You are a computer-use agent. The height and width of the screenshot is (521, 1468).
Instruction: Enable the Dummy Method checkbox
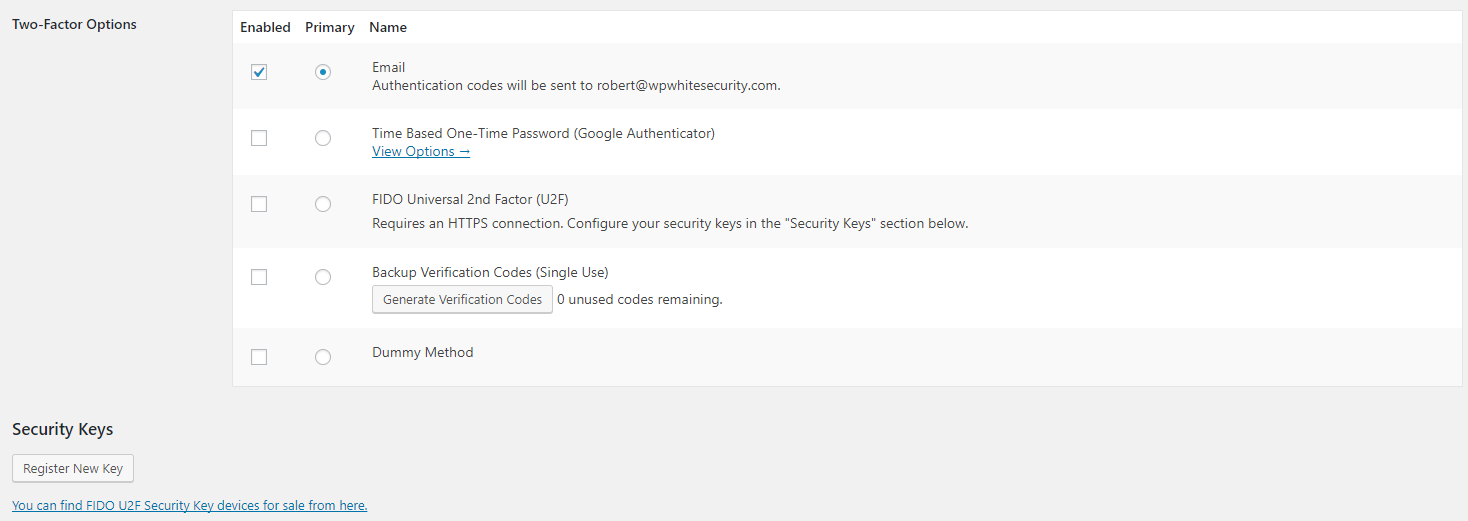coord(259,357)
